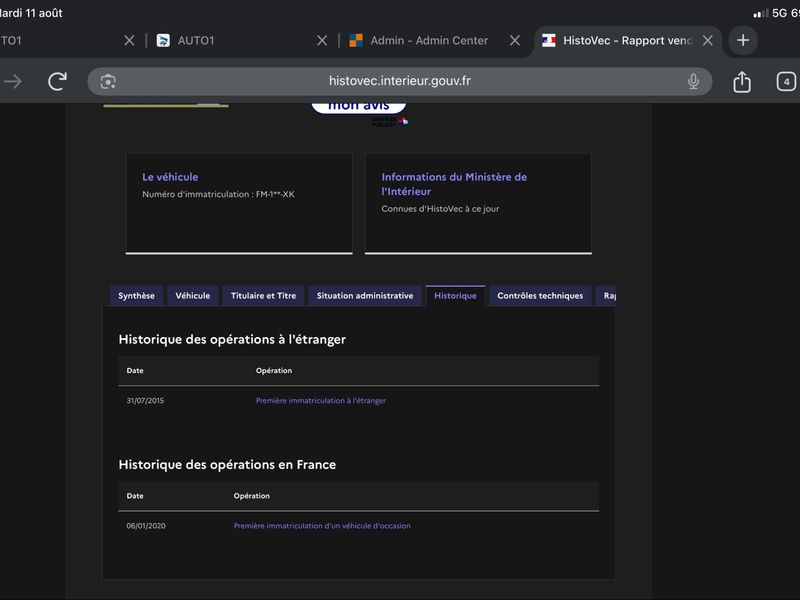This screenshot has width=800, height=600.
Task: Click Première immatriculation d'un véhicule d'occasion
Action: click(x=321, y=526)
